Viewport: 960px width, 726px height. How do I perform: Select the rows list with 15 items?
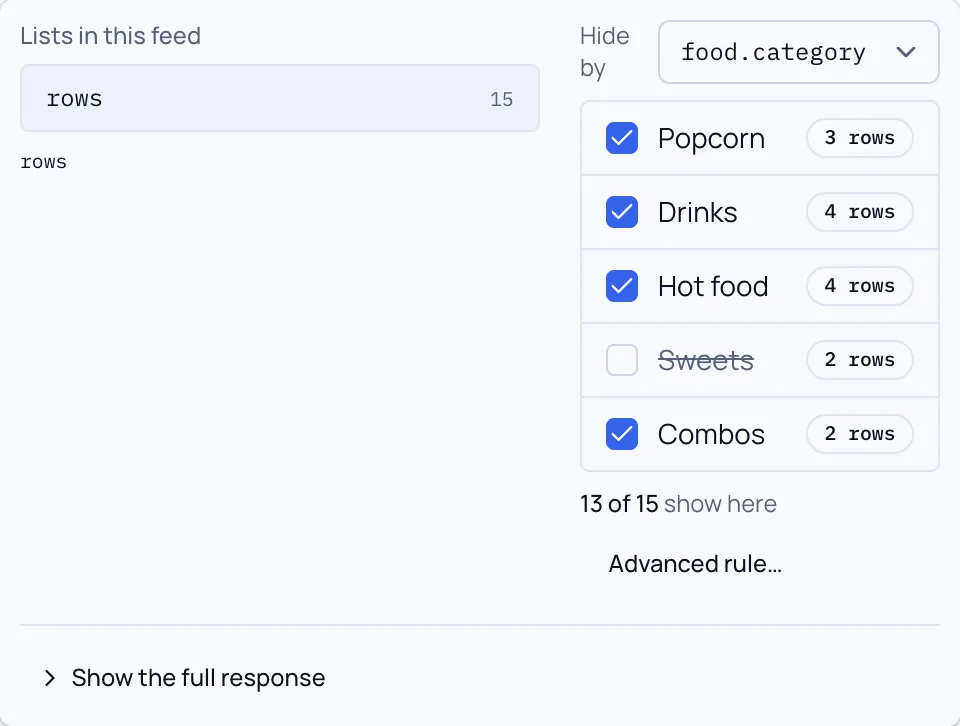pos(280,98)
